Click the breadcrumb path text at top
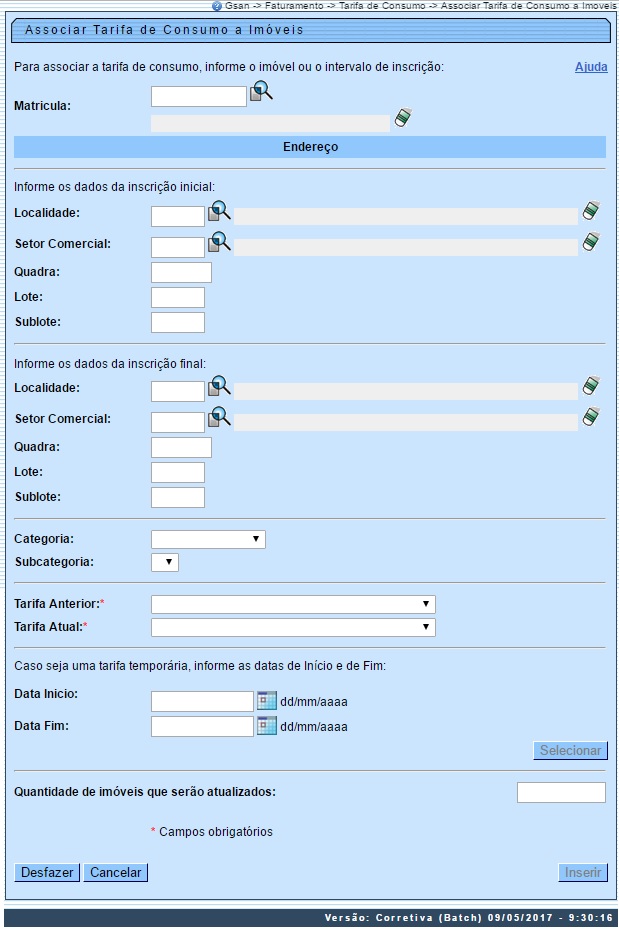619x929 pixels. pos(421,6)
